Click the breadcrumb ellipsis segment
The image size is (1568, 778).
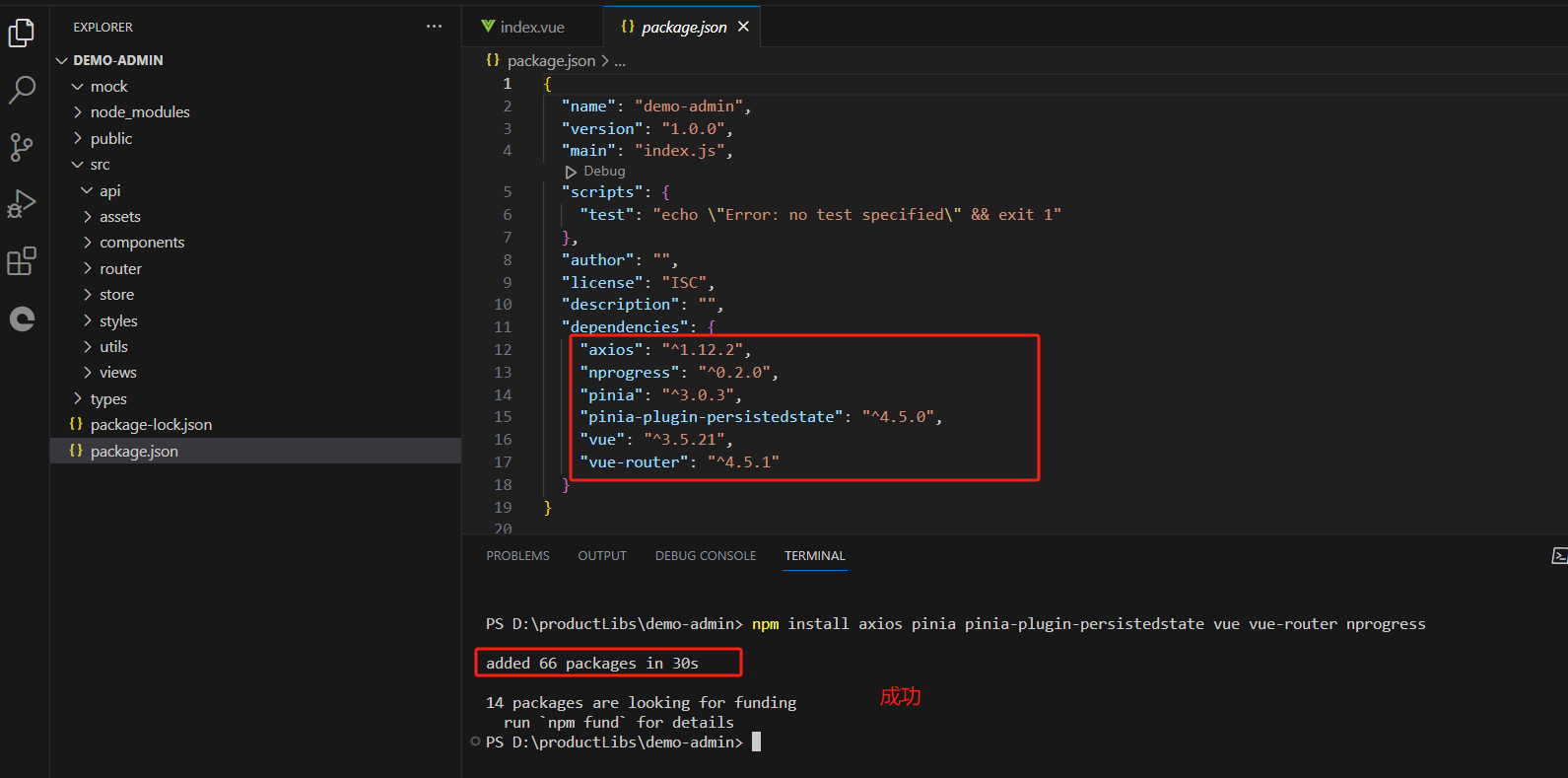pyautogui.click(x=620, y=61)
